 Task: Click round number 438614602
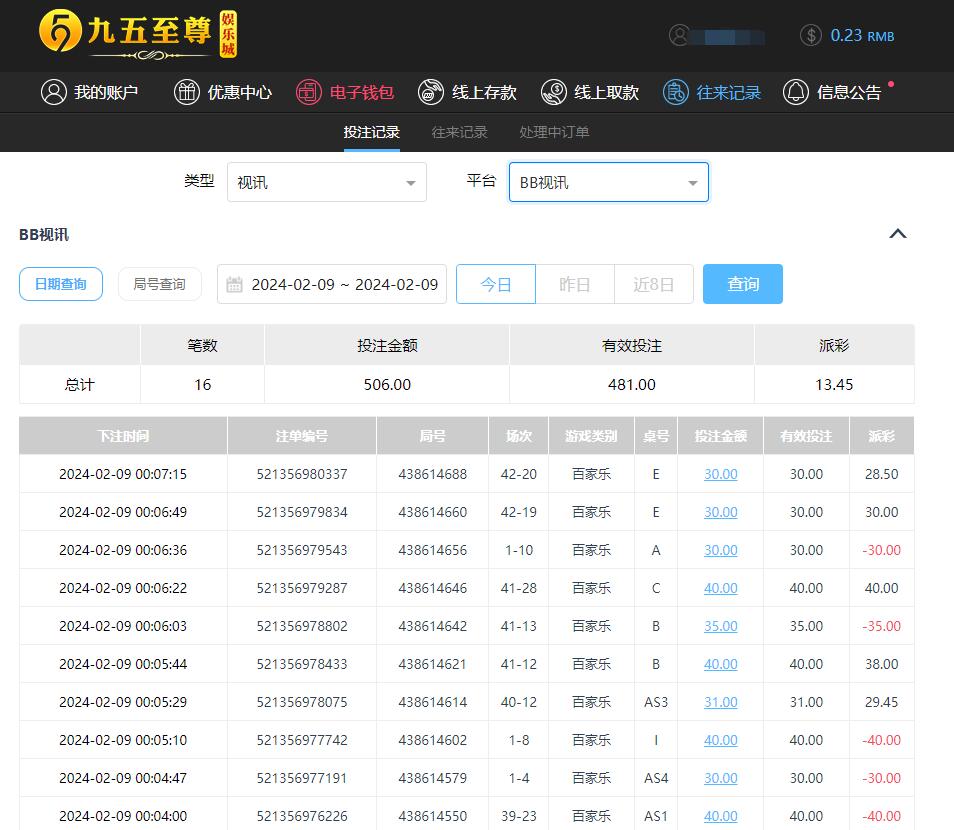point(433,741)
